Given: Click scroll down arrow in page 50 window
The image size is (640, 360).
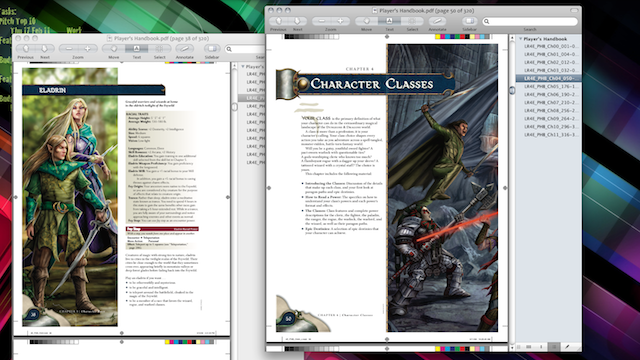Looking at the screenshot, I should tap(512, 348).
